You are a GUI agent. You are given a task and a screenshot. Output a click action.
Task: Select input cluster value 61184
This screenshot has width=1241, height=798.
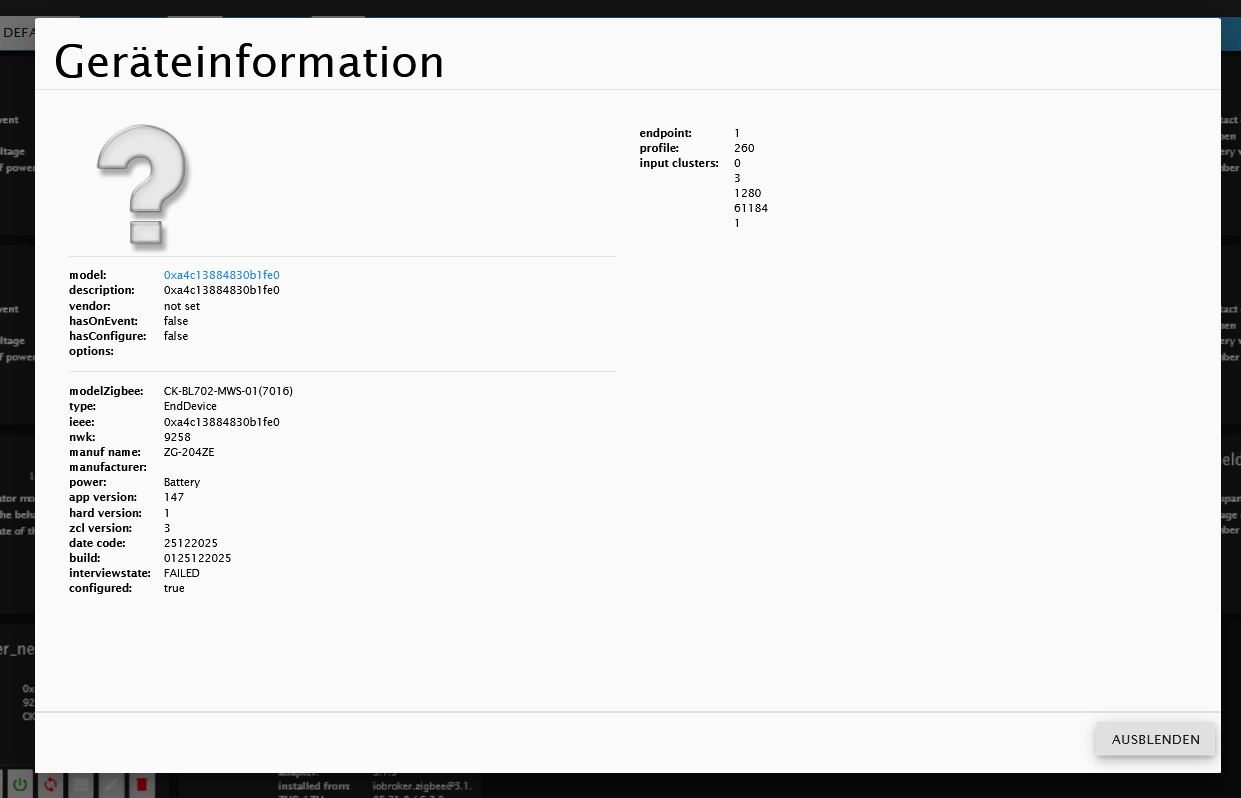tap(751, 208)
